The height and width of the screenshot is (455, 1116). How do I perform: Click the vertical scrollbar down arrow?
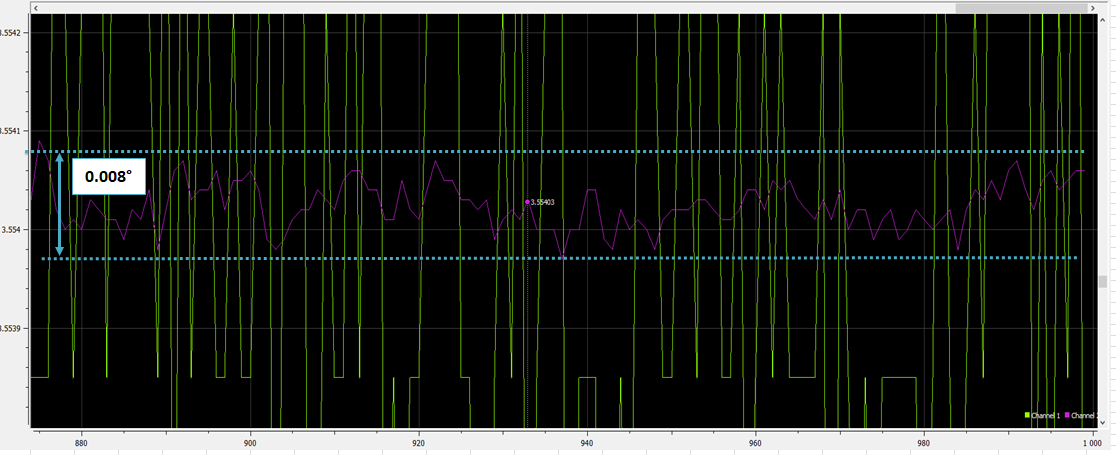click(1102, 422)
